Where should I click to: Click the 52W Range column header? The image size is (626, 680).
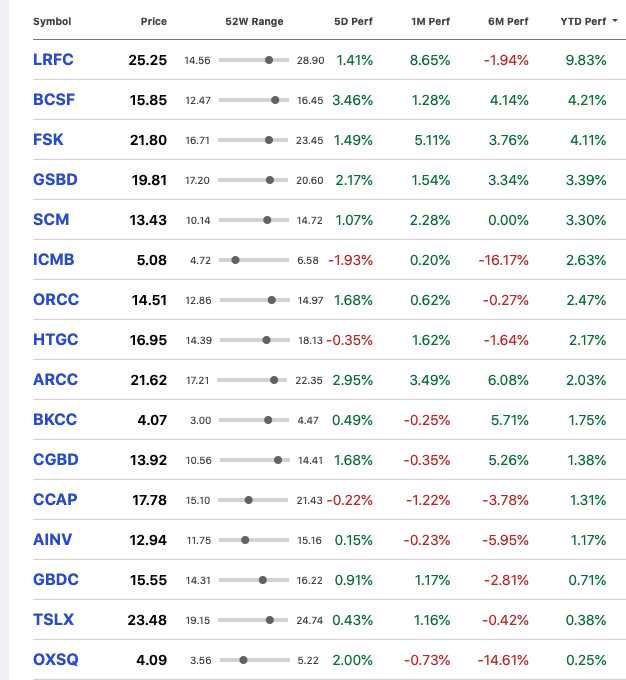tap(254, 21)
